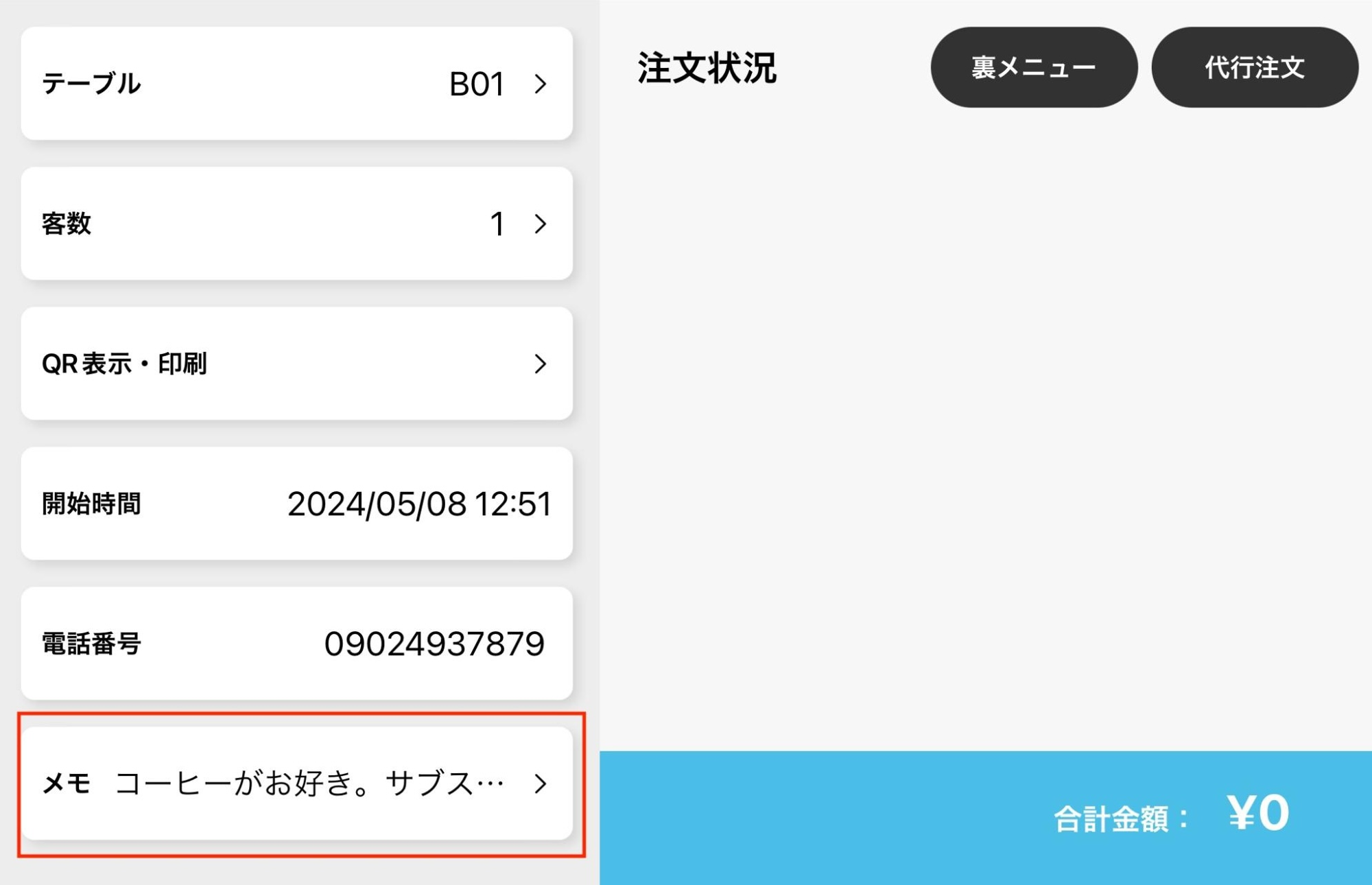Click the 電話番号 label

pos(91,644)
